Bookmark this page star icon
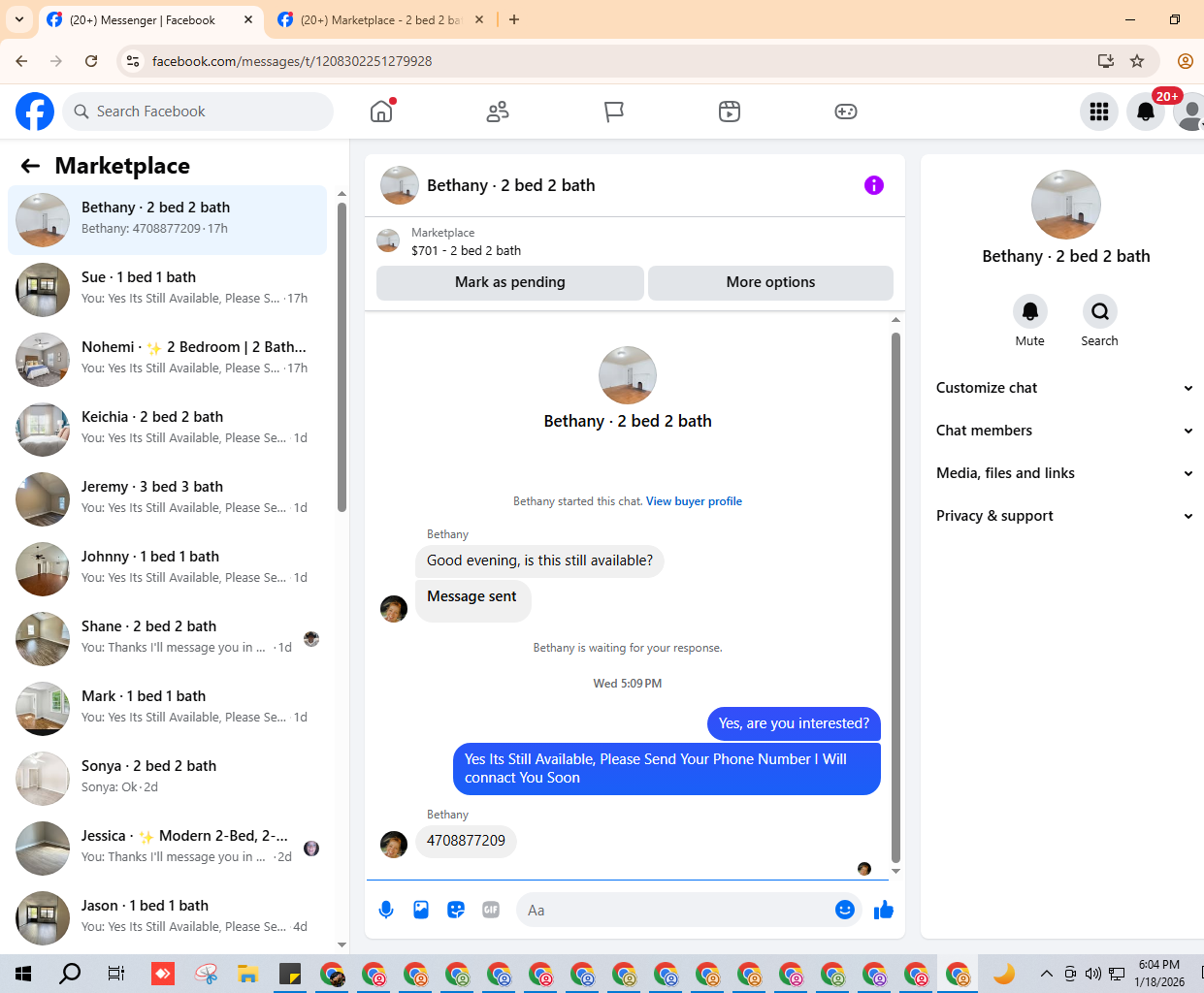Screen dimensions: 1204x993 coord(1137,61)
